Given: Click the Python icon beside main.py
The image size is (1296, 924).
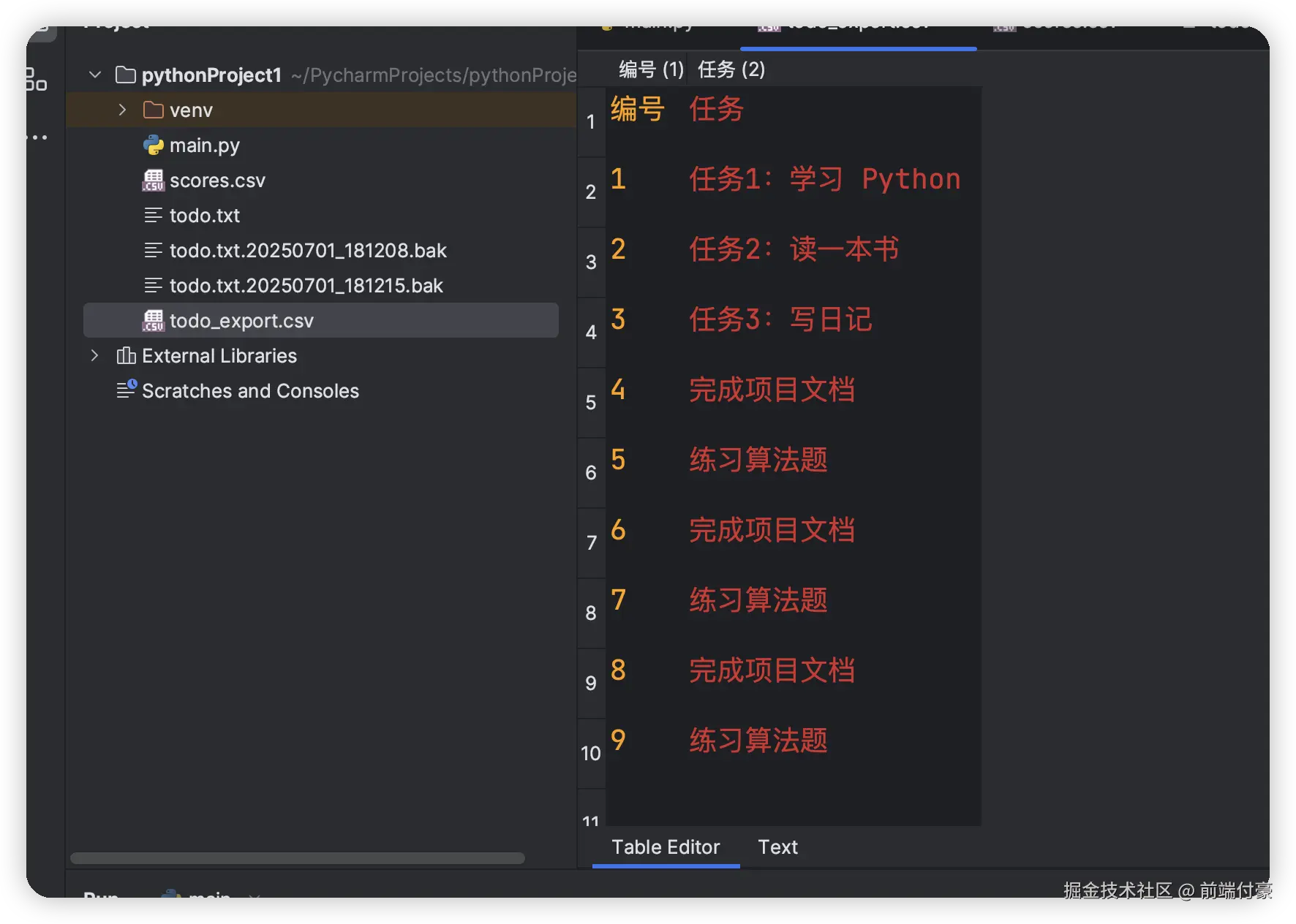Looking at the screenshot, I should coord(153,145).
